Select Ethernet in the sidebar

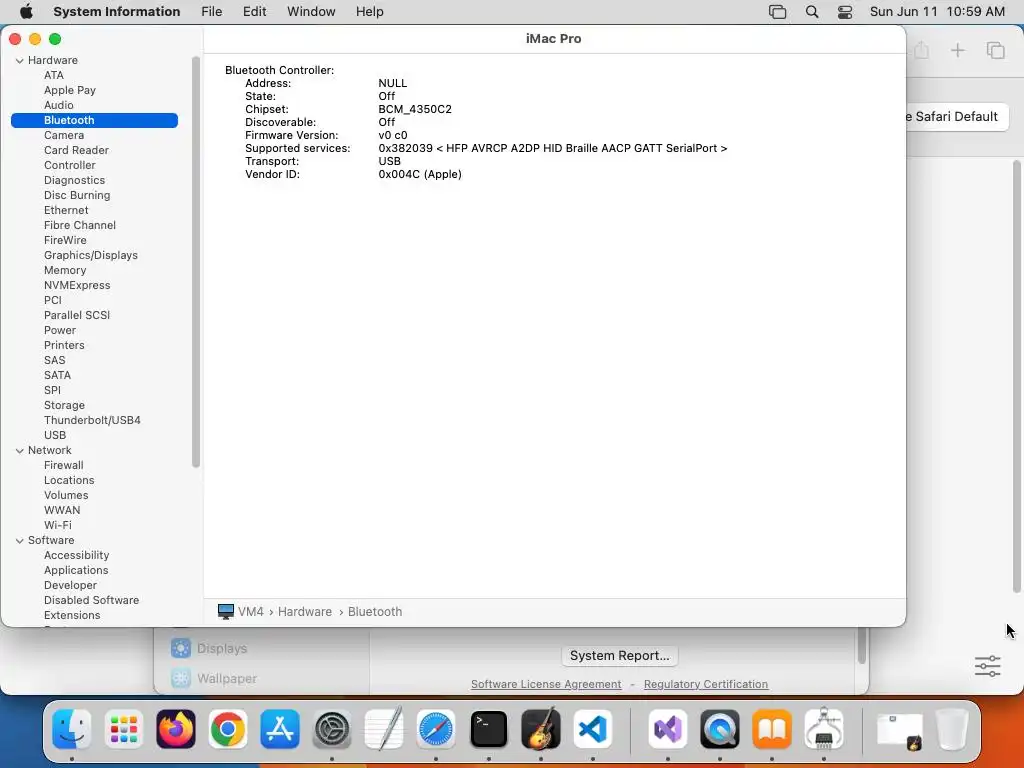66,210
